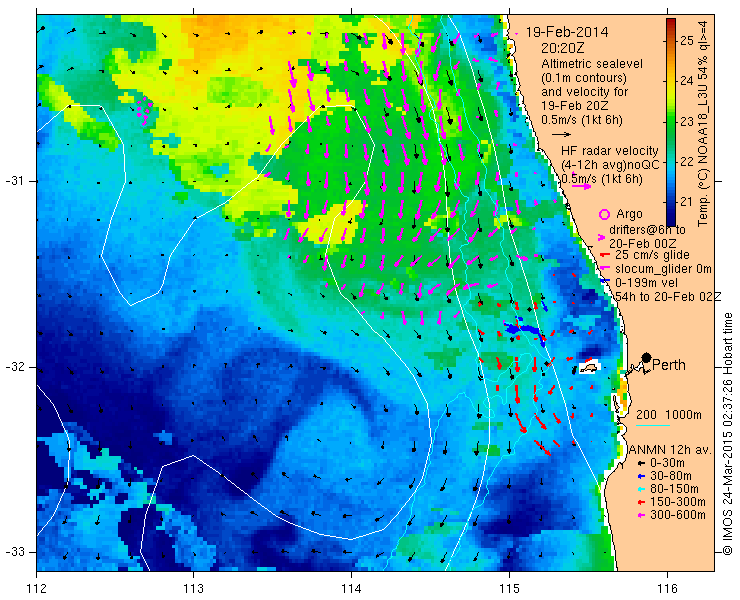Click the dark blue bottom of colorbar
The height and width of the screenshot is (600, 740).
671,220
